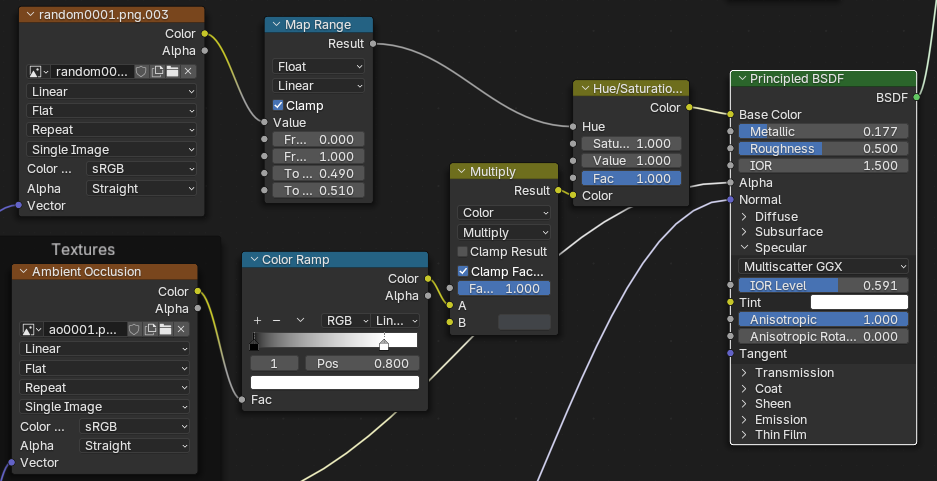Collapse the Map Range node
The height and width of the screenshot is (481, 937).
[x=273, y=25]
